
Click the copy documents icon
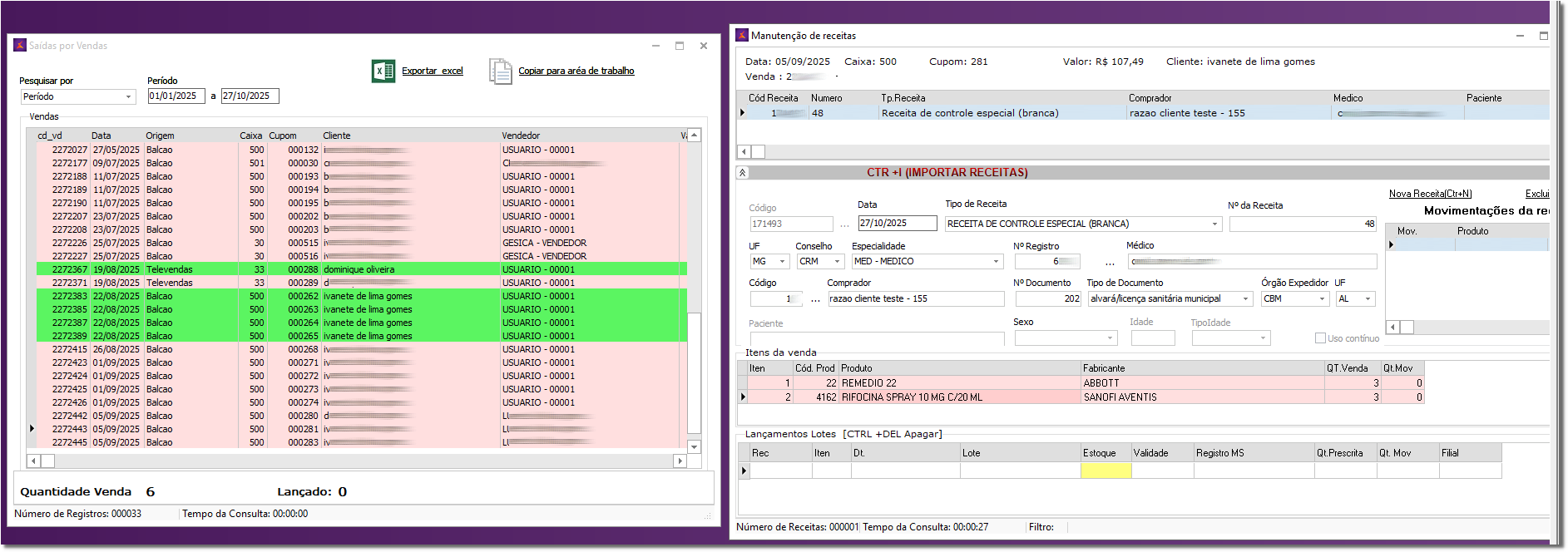[x=500, y=71]
